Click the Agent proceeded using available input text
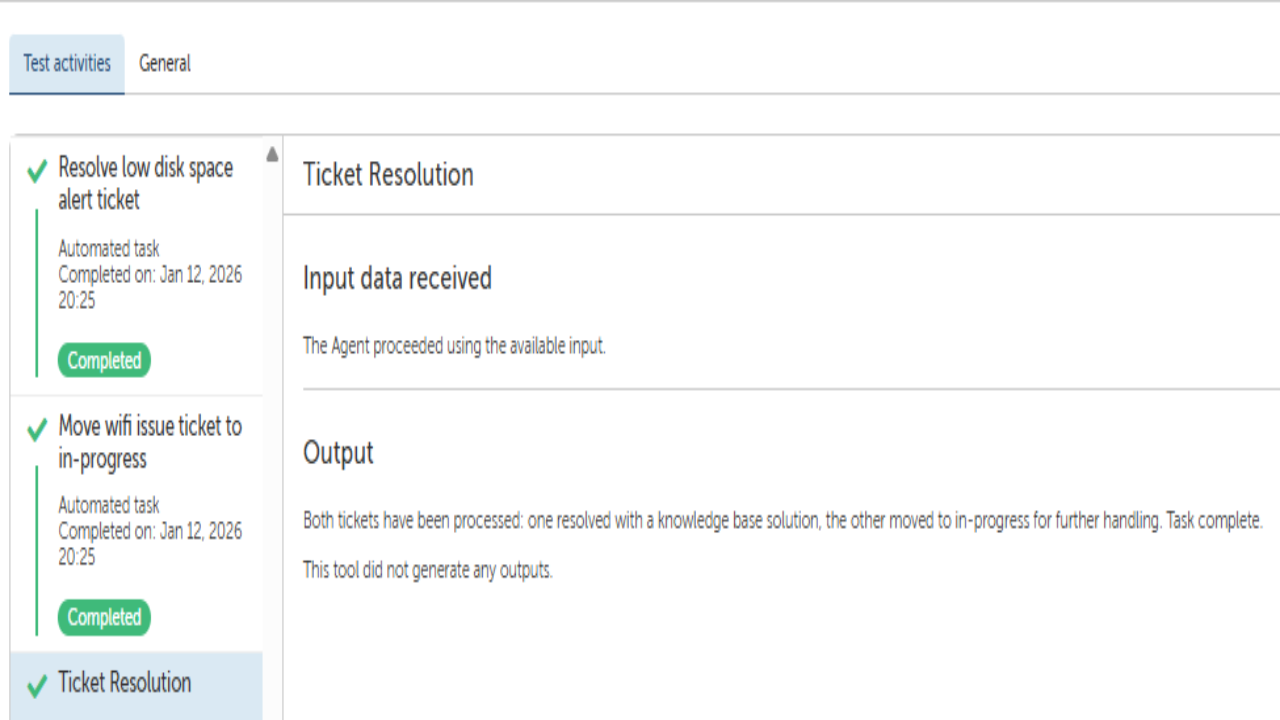1280x720 pixels. (454, 347)
